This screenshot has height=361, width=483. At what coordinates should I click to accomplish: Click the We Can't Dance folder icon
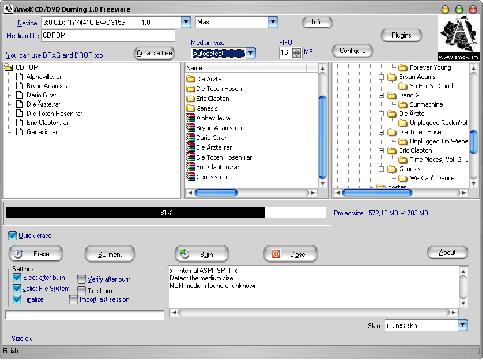point(403,178)
